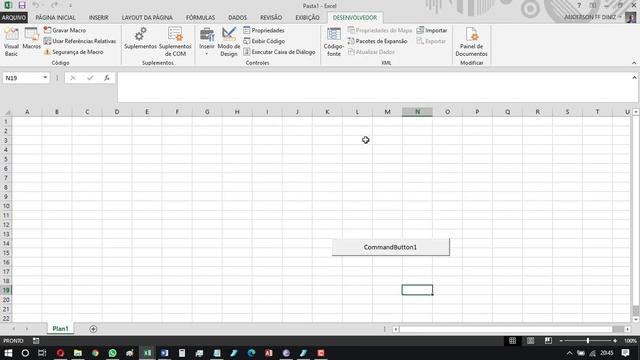The width and height of the screenshot is (640, 360).
Task: Click horizontal scrollbar right arrow
Action: click(x=627, y=329)
